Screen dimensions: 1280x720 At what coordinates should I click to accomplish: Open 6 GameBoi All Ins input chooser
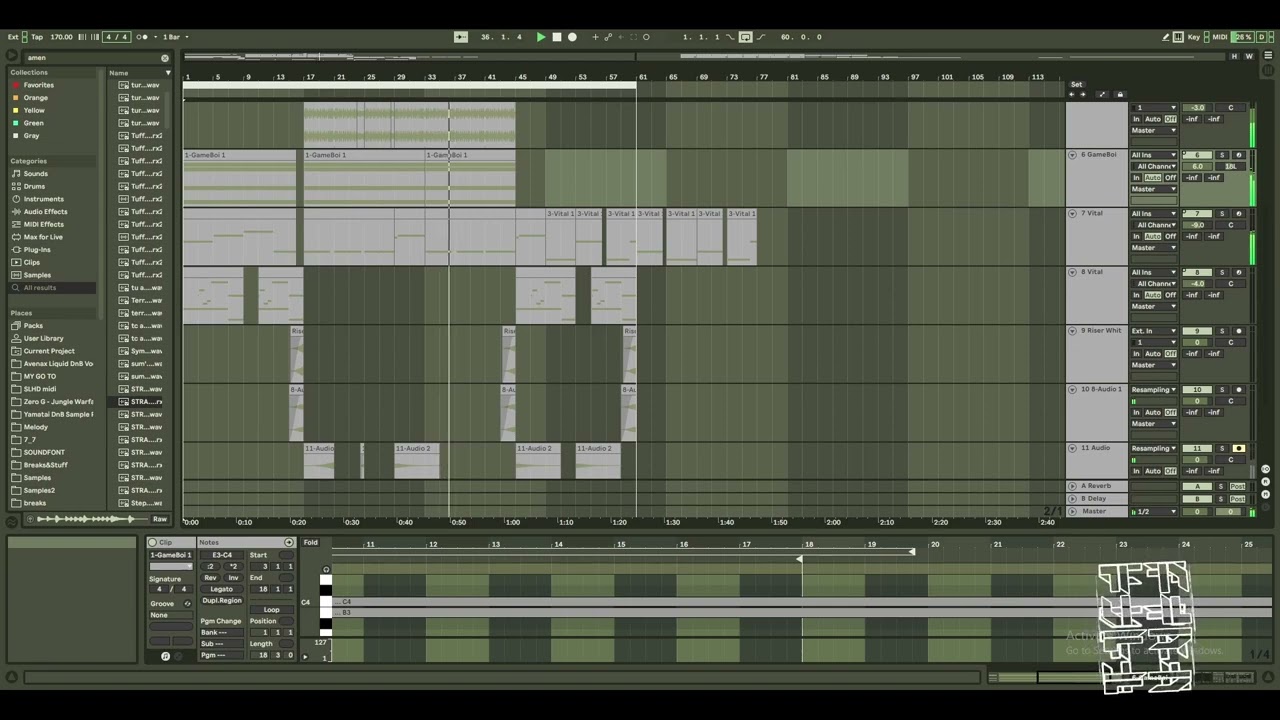[1154, 155]
